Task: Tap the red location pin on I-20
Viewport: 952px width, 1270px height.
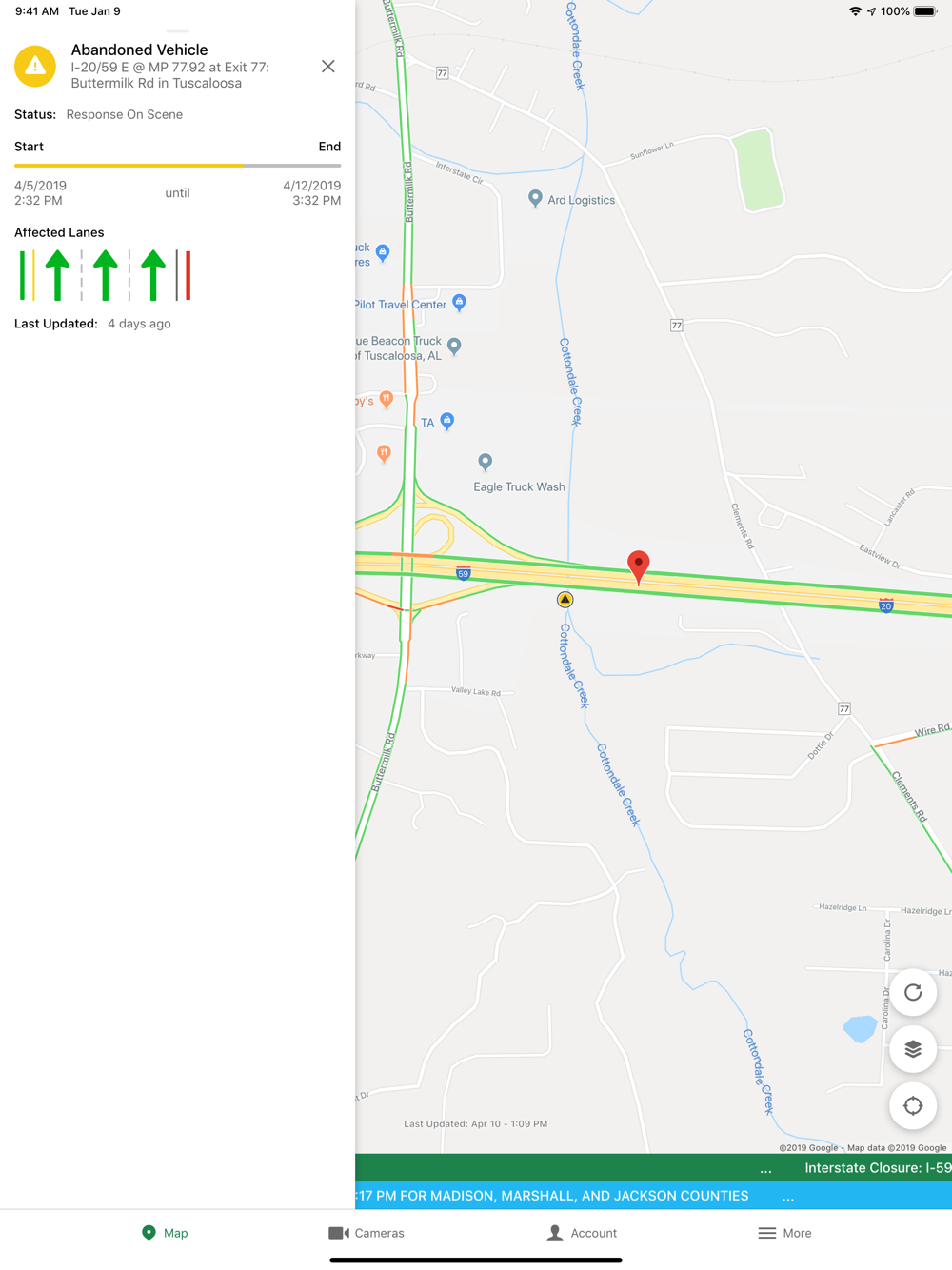Action: point(639,566)
